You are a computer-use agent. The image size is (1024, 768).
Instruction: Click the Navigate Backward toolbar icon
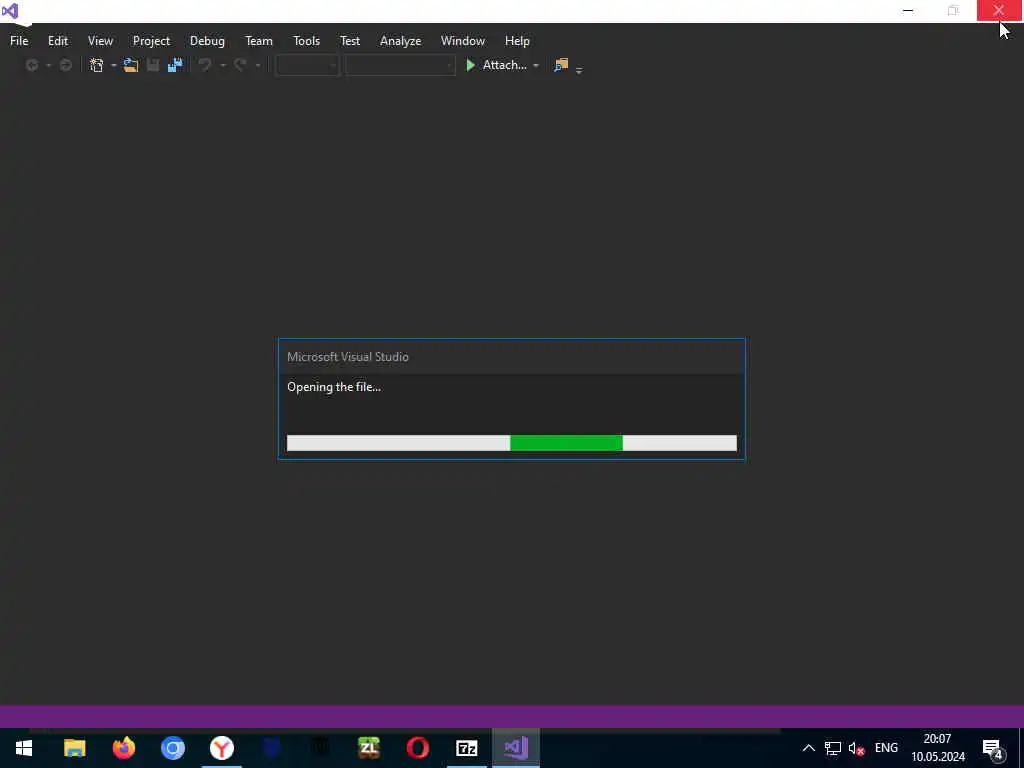click(31, 65)
